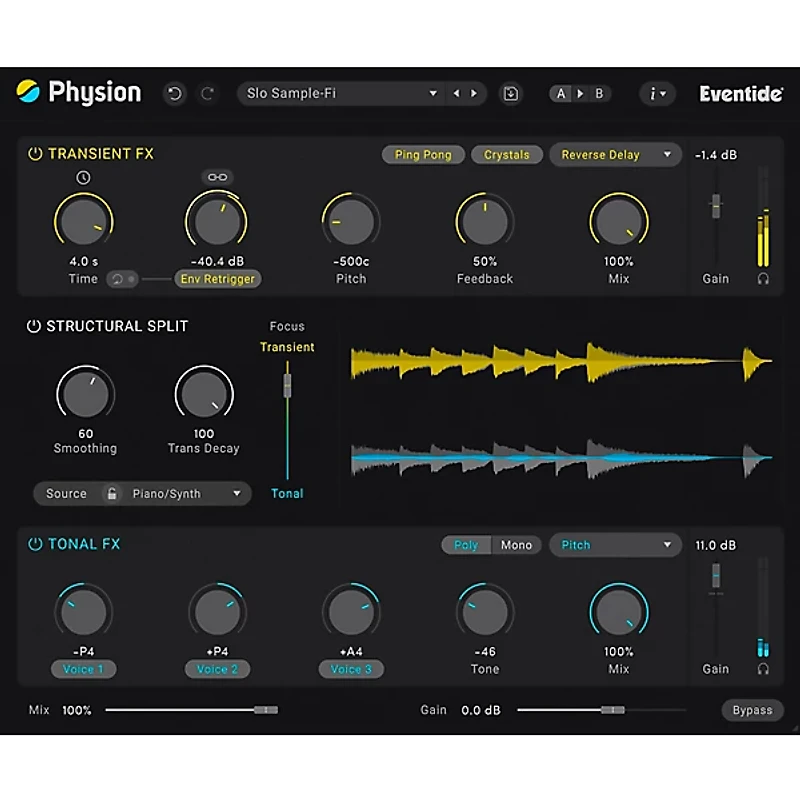Click the Voice 3 +A4 knob
The width and height of the screenshot is (800, 800).
(x=351, y=612)
